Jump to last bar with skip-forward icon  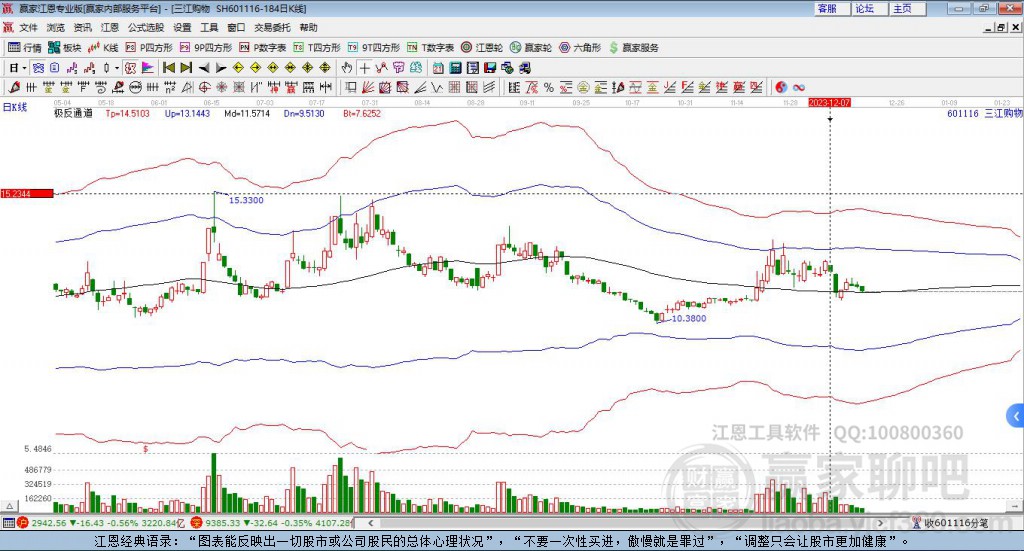click(186, 68)
